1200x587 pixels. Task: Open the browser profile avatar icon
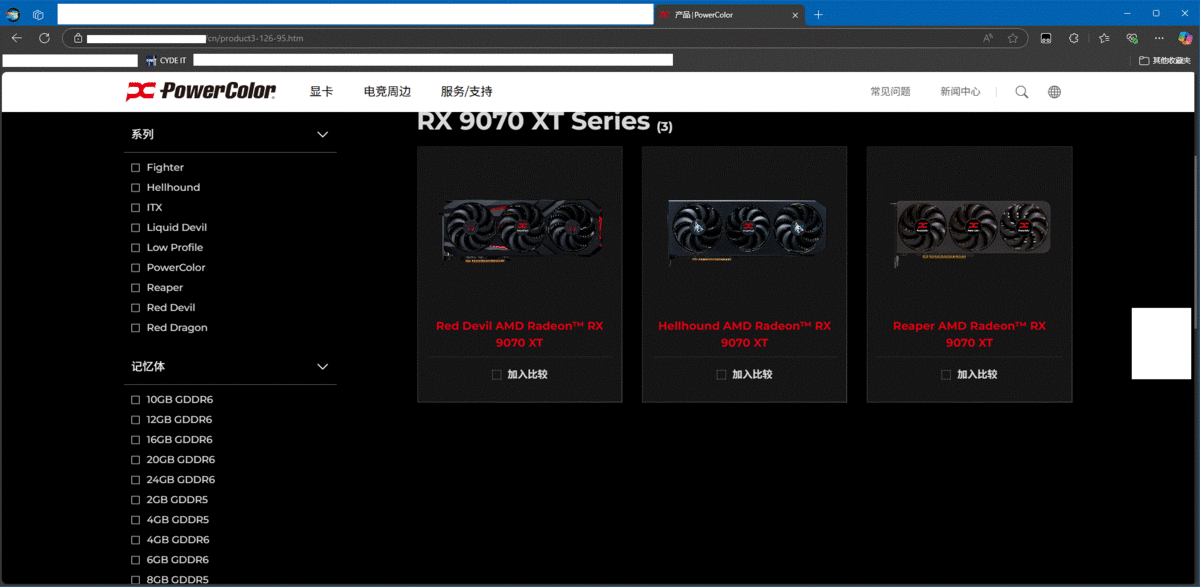click(13, 14)
